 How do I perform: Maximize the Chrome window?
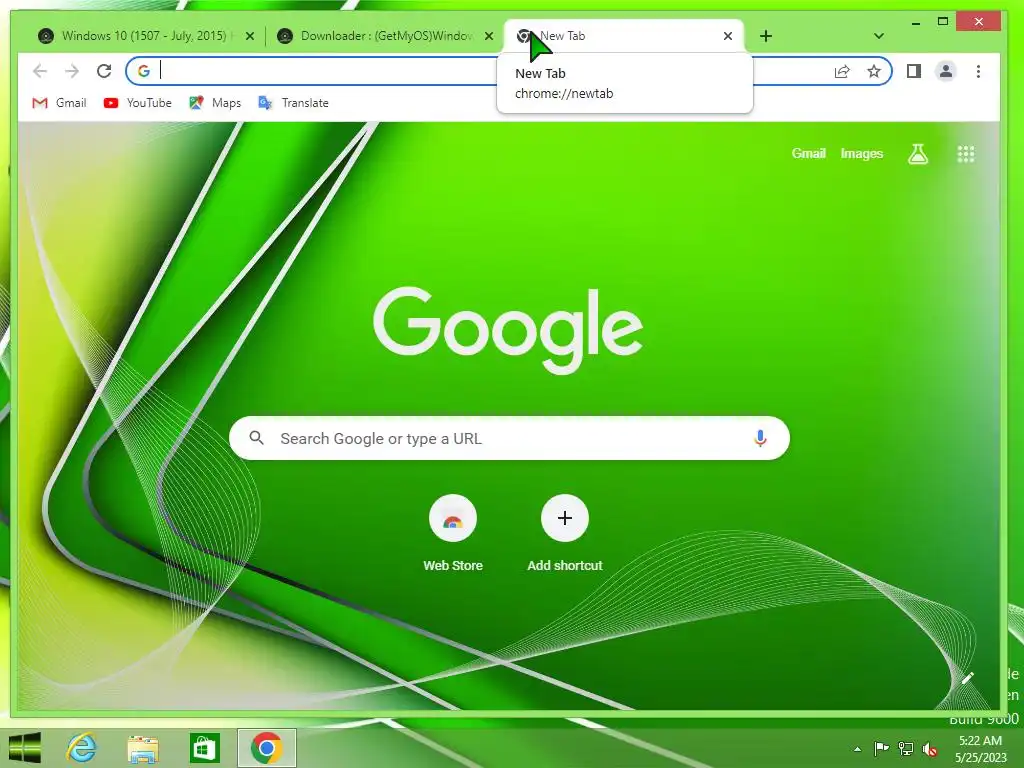tap(942, 22)
